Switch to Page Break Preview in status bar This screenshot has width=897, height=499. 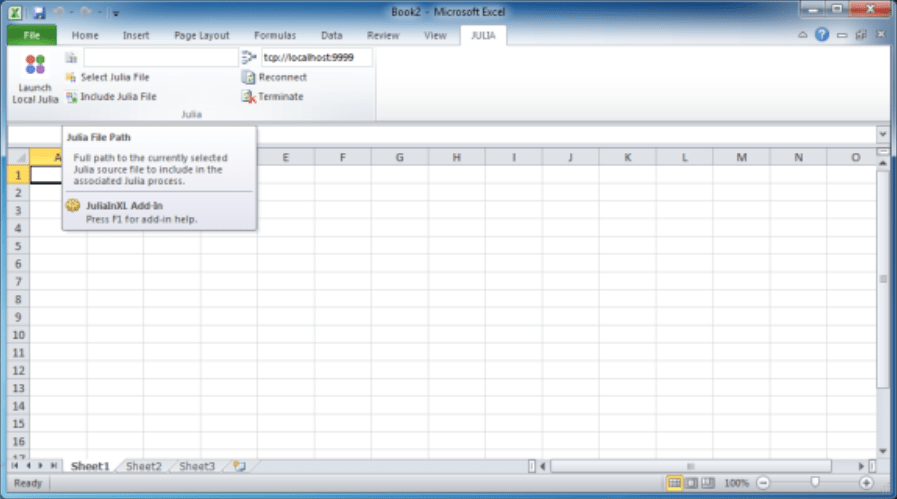tap(708, 483)
